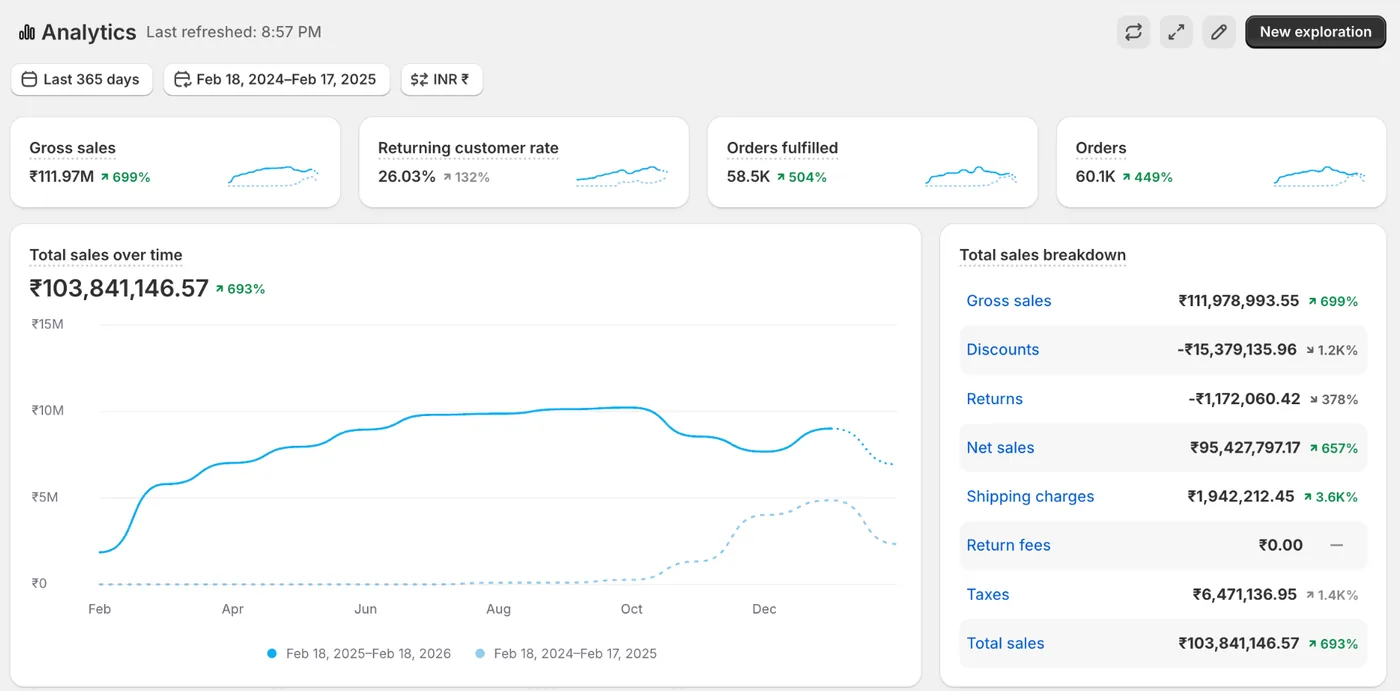Open the Gross sales metric card title
Viewport: 1400px width, 691px height.
pos(72,148)
